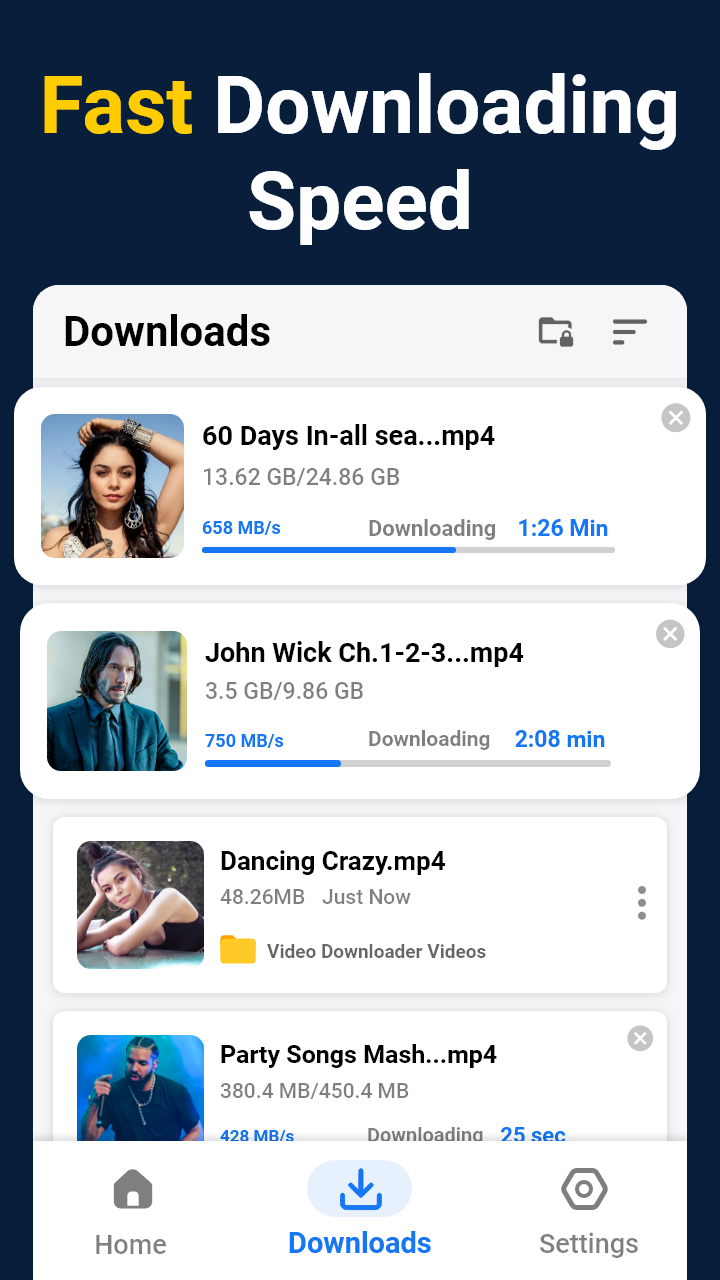Tap the Dancing Crazy video thumbnail
This screenshot has height=1280, width=720.
coord(141,905)
